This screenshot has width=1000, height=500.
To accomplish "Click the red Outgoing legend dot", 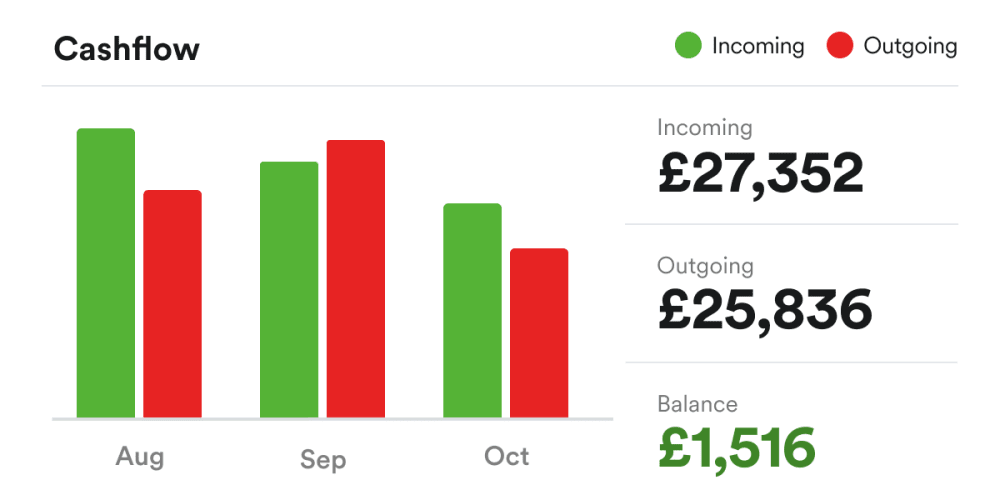I will (x=840, y=46).
